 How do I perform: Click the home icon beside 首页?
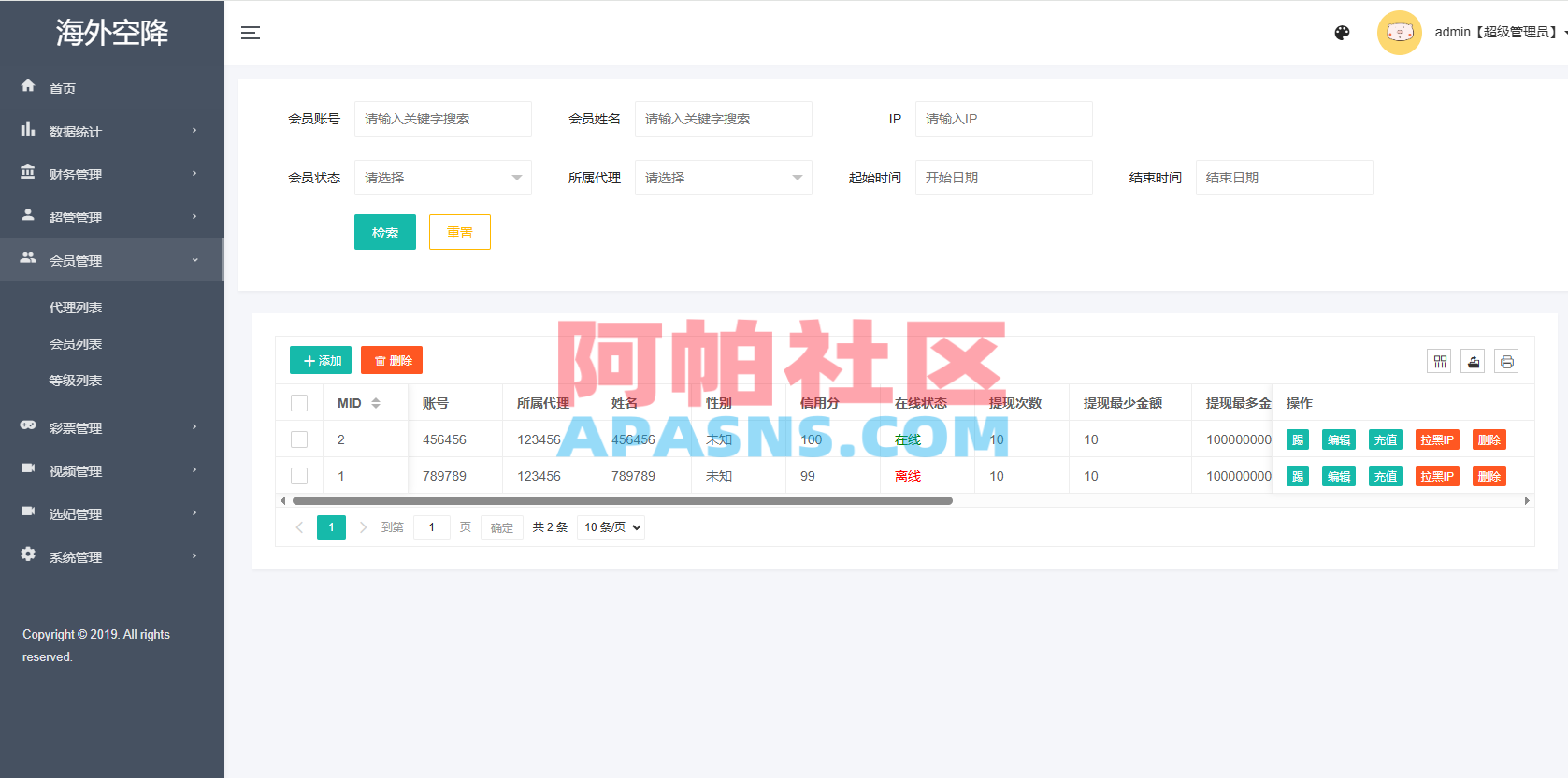28,86
